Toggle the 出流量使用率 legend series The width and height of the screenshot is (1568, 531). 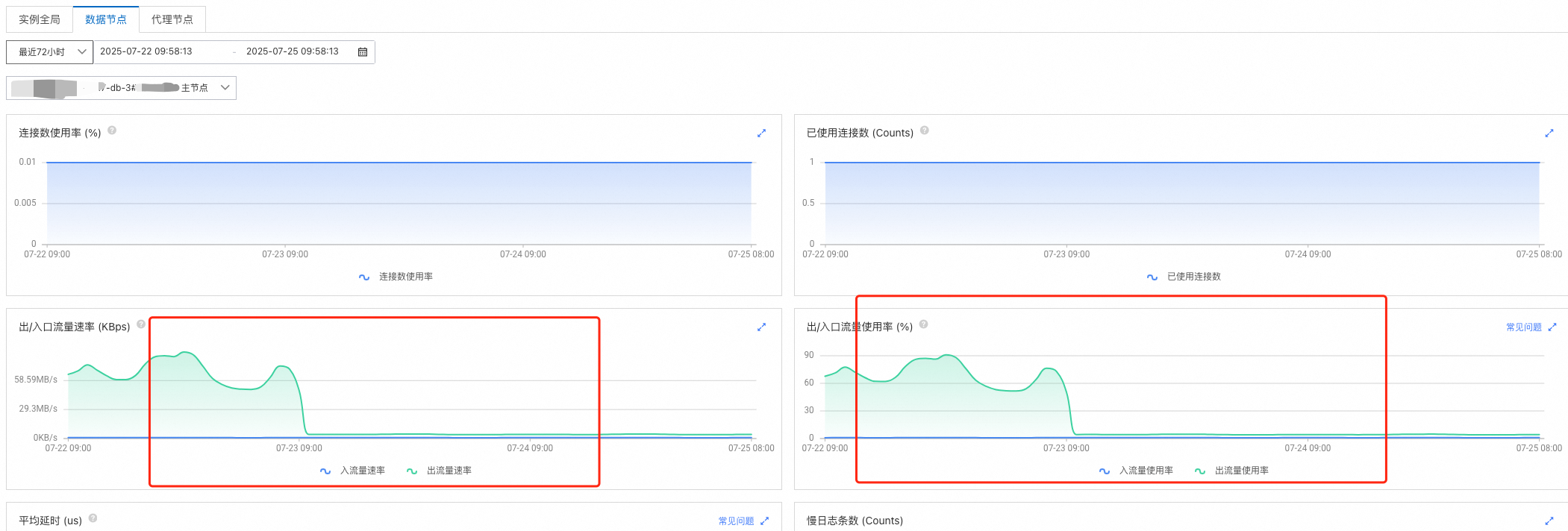[1232, 471]
